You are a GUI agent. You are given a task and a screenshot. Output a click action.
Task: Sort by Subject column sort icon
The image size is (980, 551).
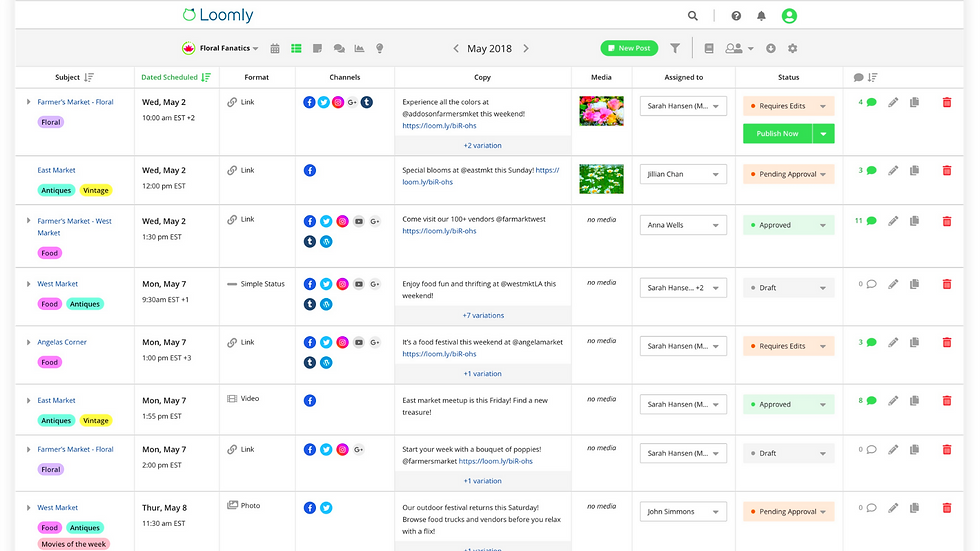[x=89, y=77]
